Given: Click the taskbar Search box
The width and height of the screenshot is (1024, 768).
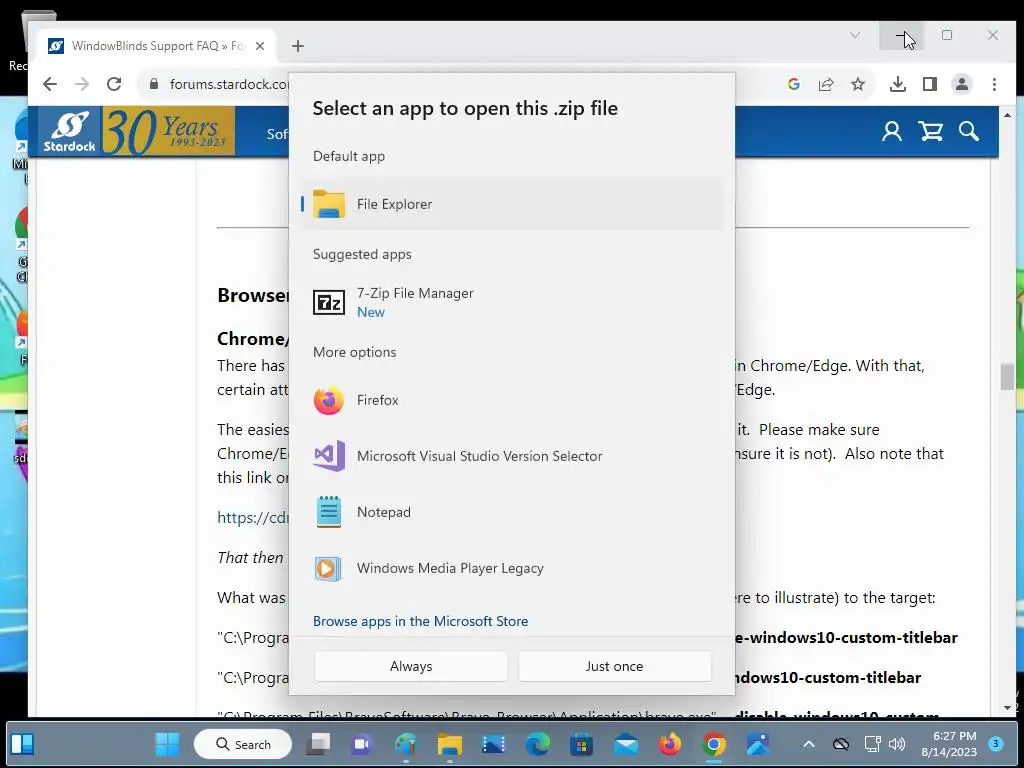Looking at the screenshot, I should coord(243,744).
